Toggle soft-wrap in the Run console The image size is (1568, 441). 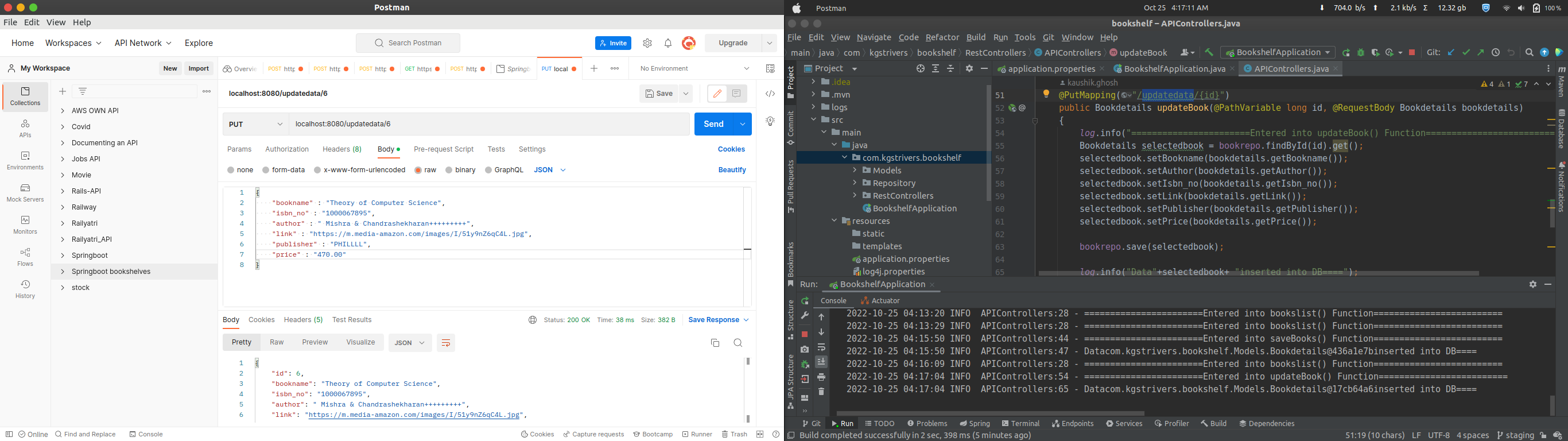[x=821, y=347]
